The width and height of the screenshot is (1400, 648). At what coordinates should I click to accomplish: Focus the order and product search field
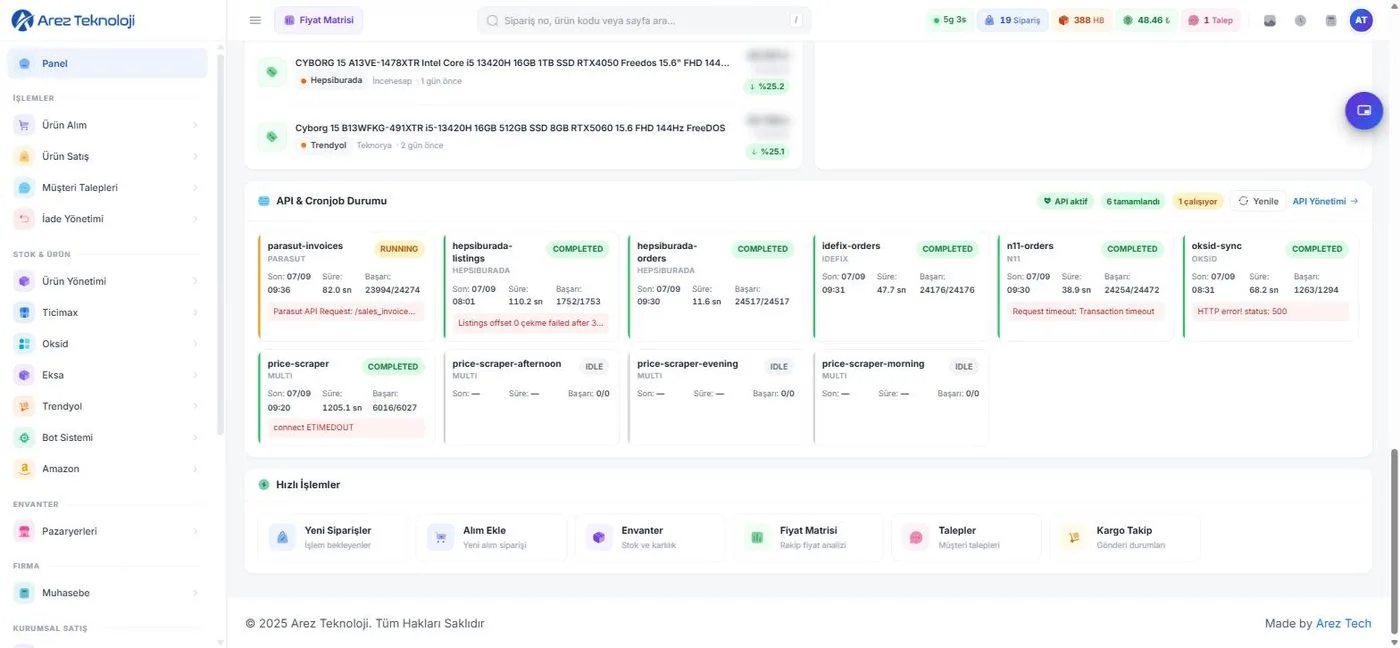coord(644,20)
